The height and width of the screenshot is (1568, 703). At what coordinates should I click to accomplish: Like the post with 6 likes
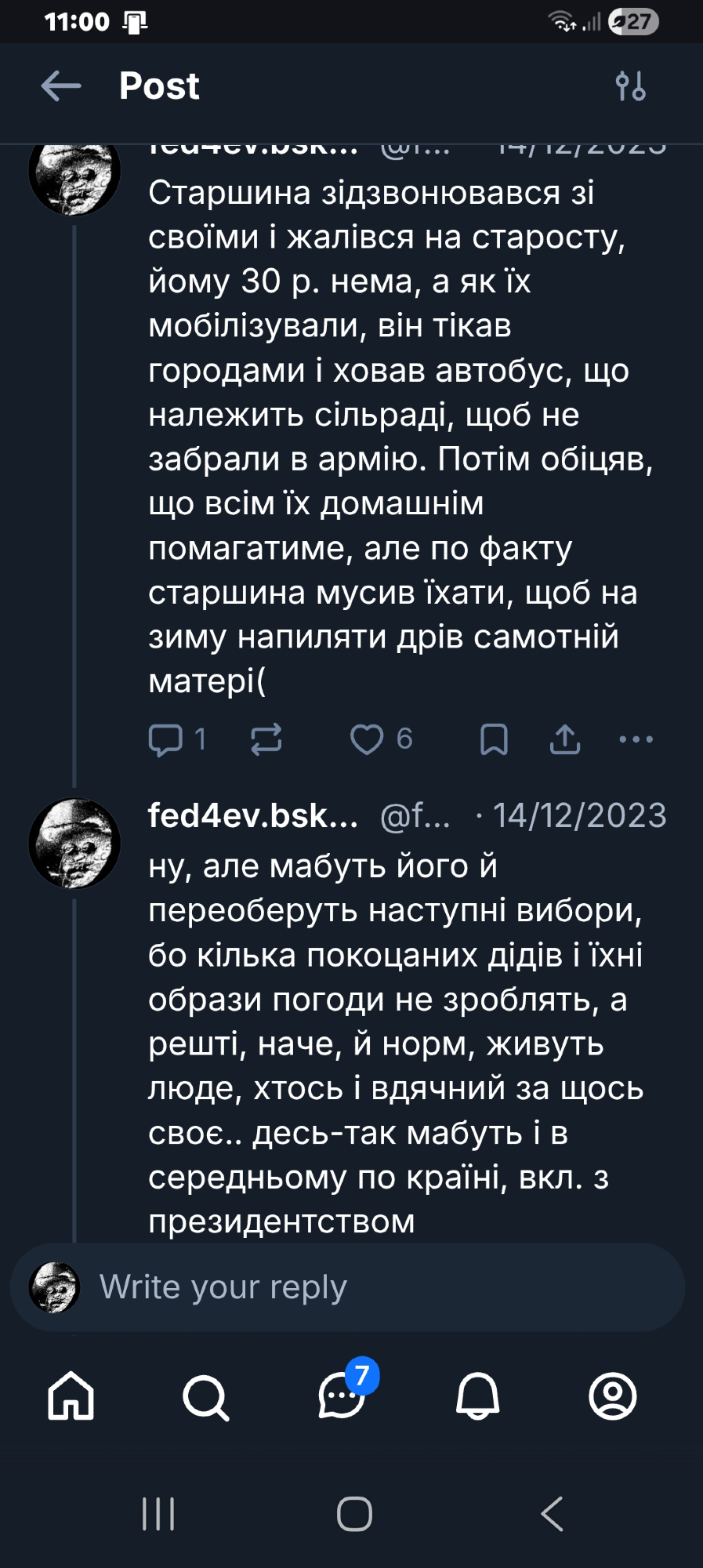[367, 739]
